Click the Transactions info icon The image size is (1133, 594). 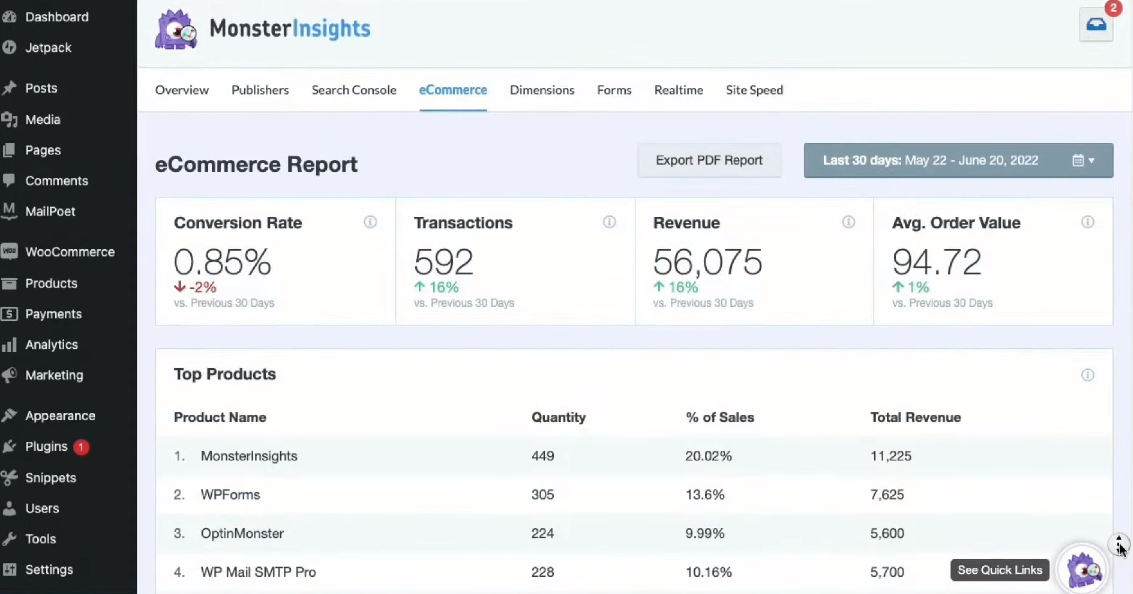(x=609, y=222)
